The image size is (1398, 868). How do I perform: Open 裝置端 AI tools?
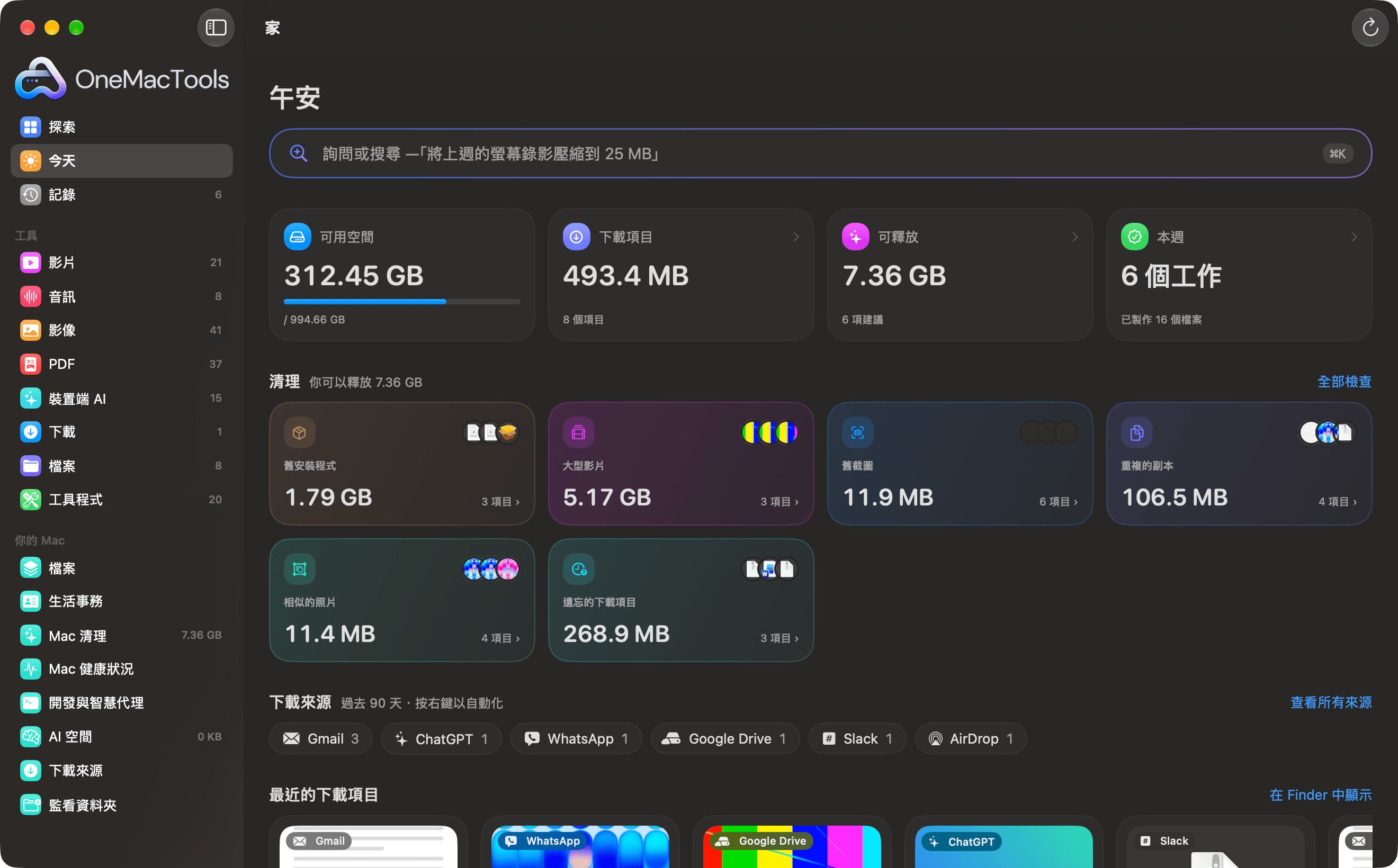122,398
